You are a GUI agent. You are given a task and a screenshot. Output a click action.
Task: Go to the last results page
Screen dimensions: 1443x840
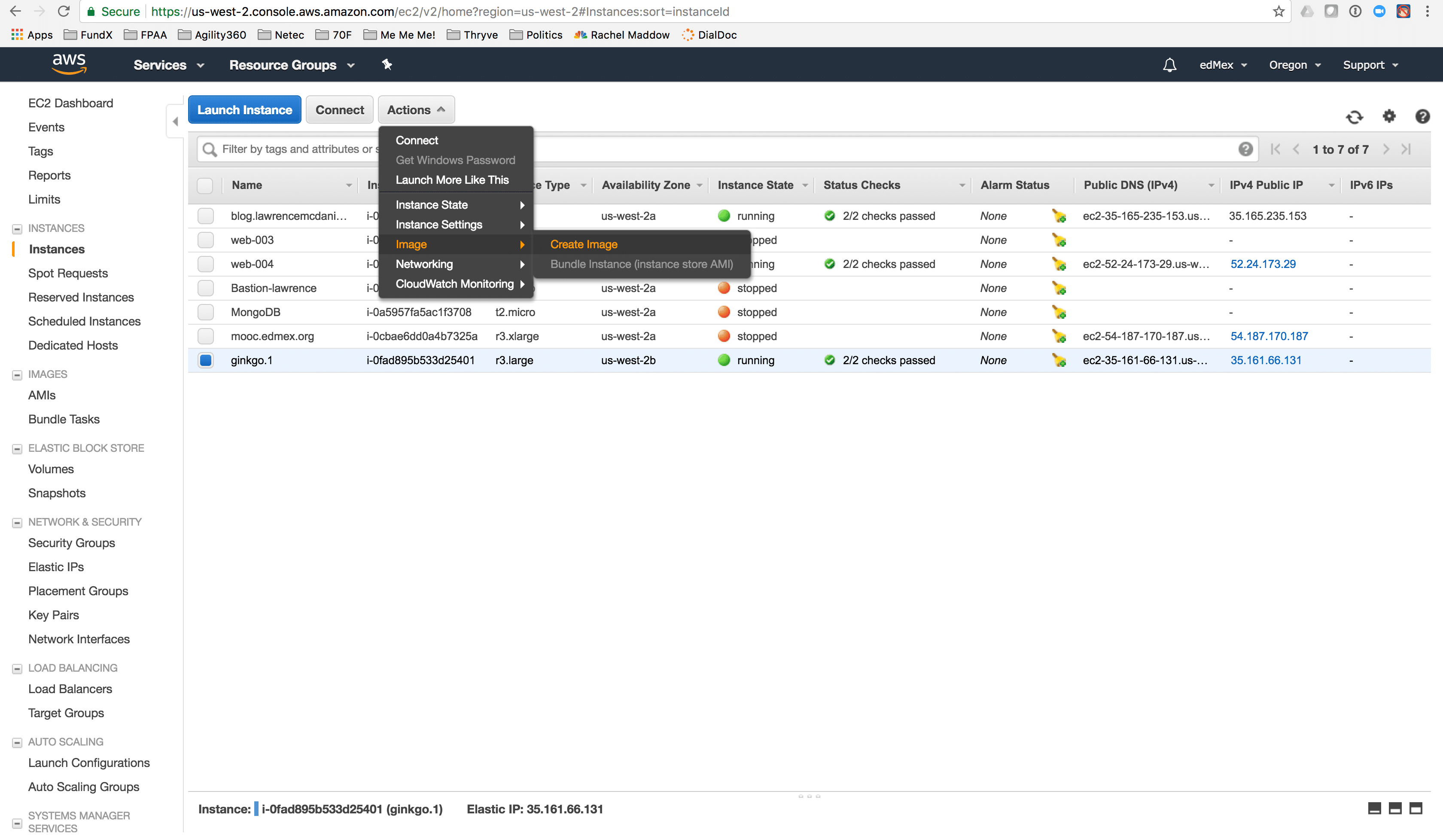[1406, 149]
